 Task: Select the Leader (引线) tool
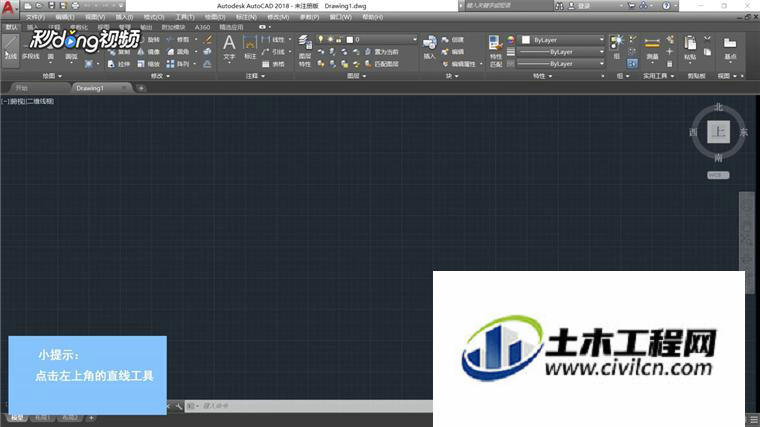273,52
